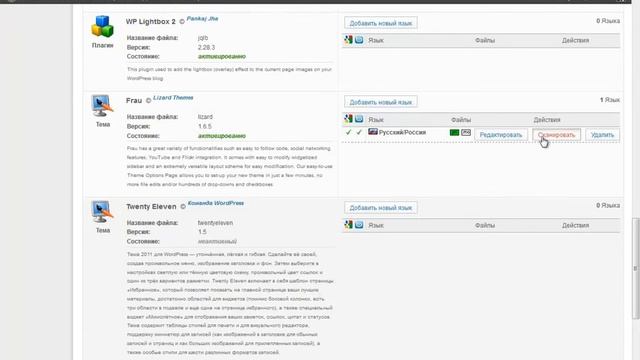Click Редактировать for Русский/Россия

(501, 135)
